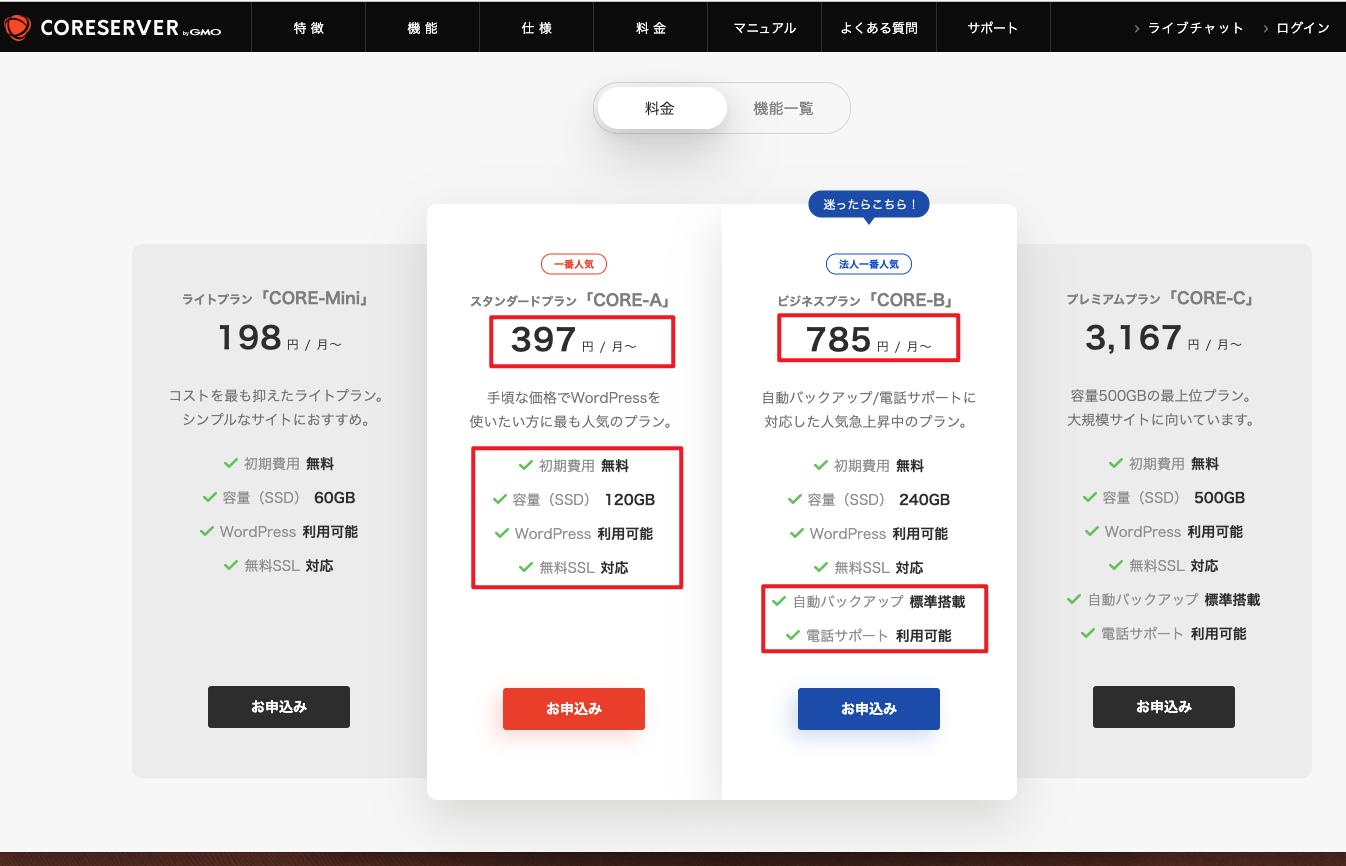1346x866 pixels.
Task: Switch the pill selector to 機能一覧
Action: tap(784, 108)
